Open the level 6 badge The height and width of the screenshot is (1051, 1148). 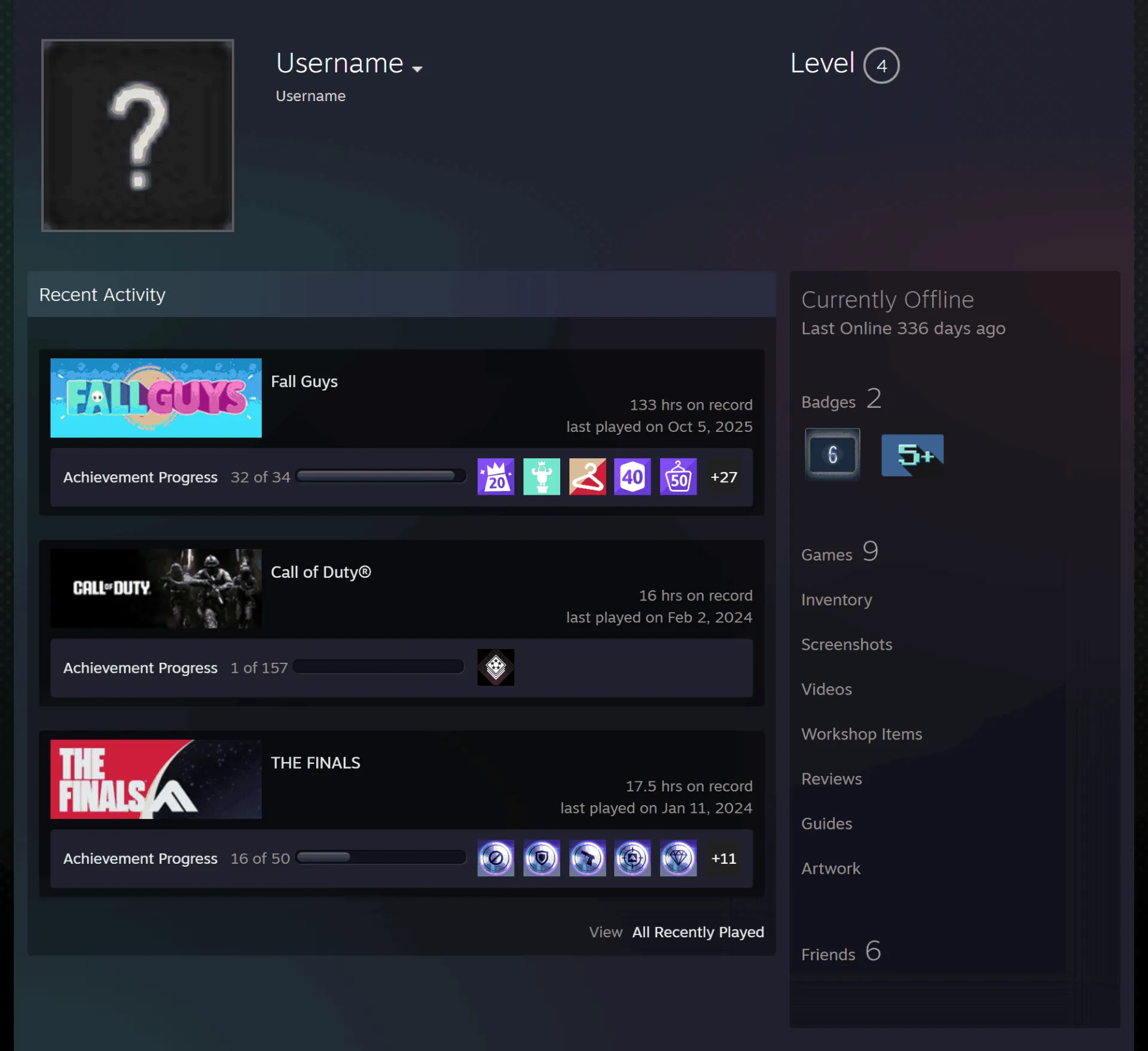[x=832, y=454]
